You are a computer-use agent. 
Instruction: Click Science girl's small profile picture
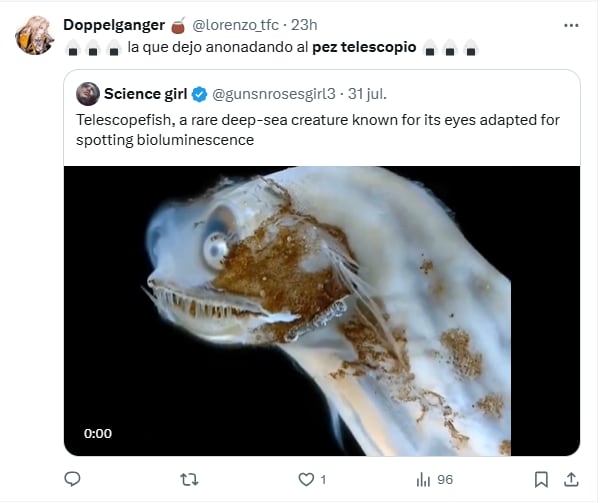pyautogui.click(x=88, y=94)
